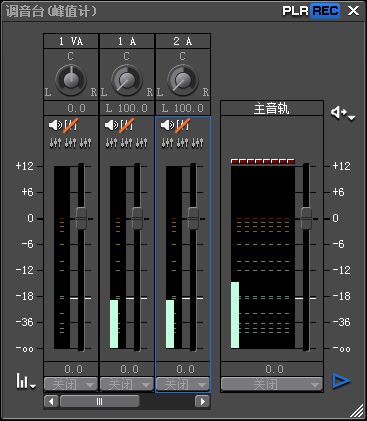Click the crossed-out bracket icon on track 1 VA
The width and height of the screenshot is (367, 421).
pos(71,125)
